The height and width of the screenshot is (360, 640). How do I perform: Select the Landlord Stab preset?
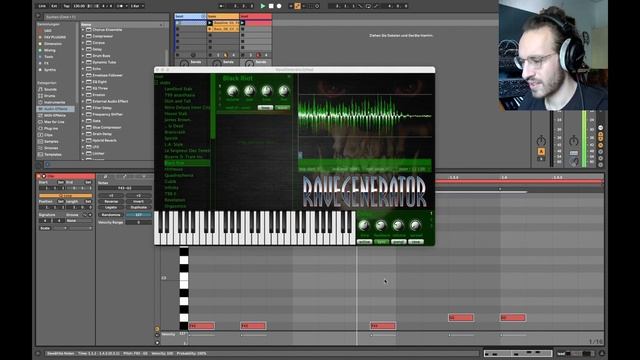point(178,89)
